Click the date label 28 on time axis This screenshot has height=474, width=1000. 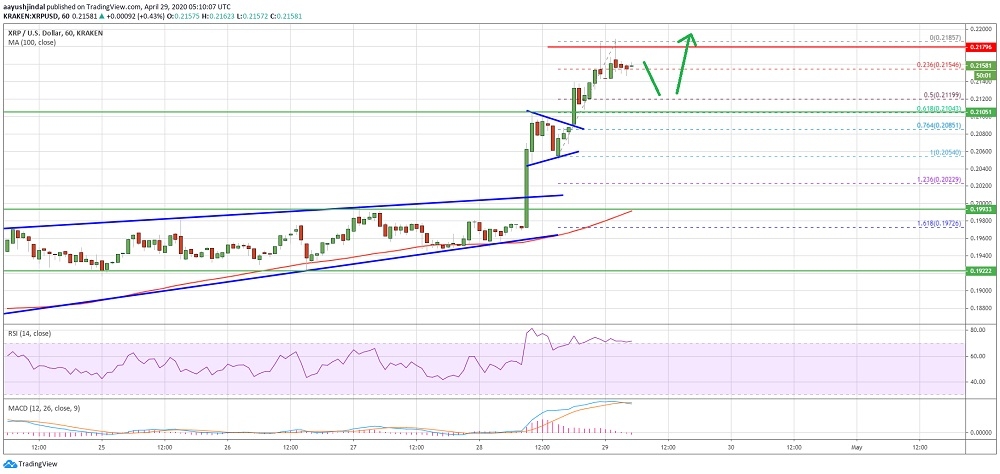tap(480, 448)
